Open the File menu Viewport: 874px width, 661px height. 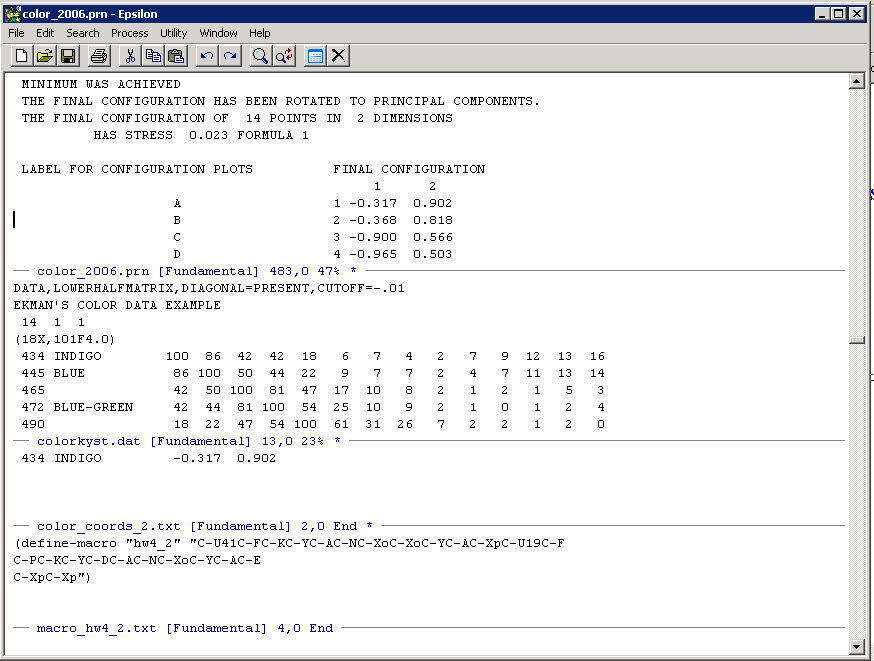click(16, 33)
